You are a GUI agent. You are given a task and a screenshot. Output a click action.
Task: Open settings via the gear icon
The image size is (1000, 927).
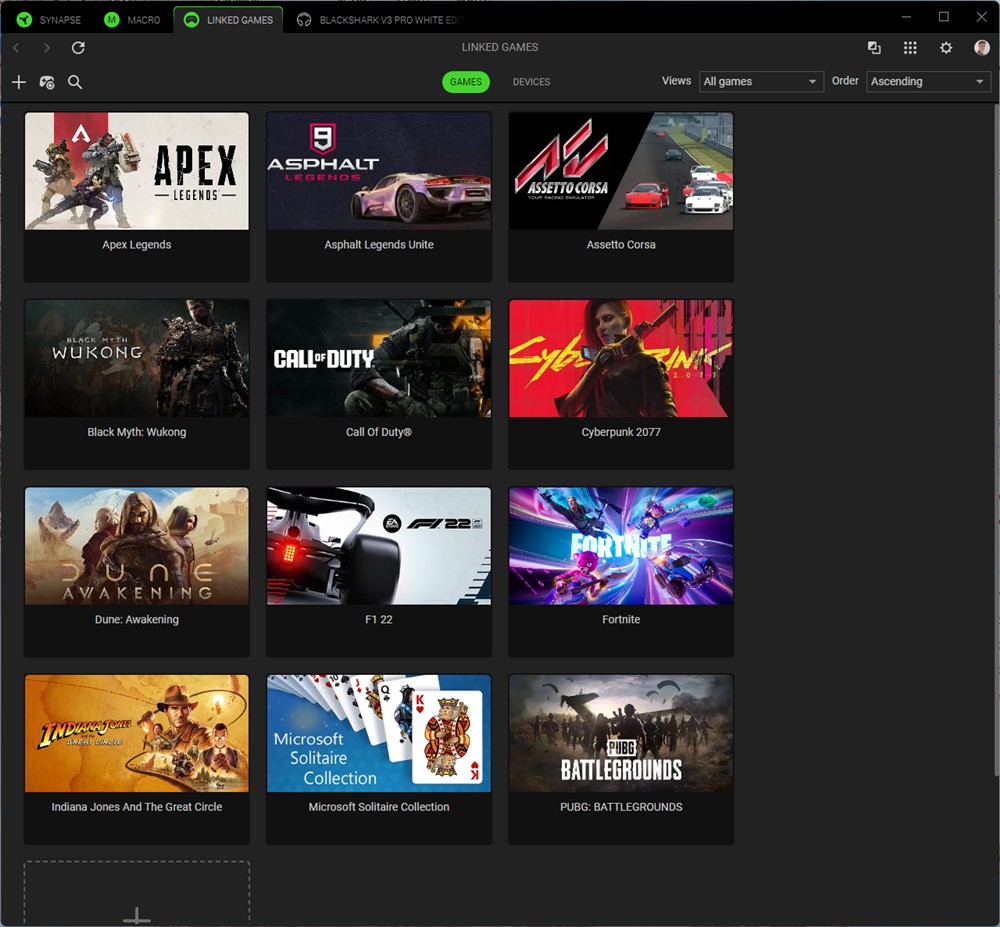pyautogui.click(x=946, y=48)
